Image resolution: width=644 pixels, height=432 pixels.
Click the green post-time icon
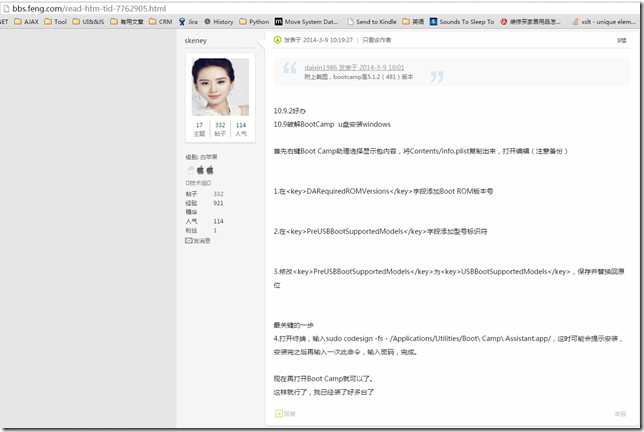tap(277, 40)
